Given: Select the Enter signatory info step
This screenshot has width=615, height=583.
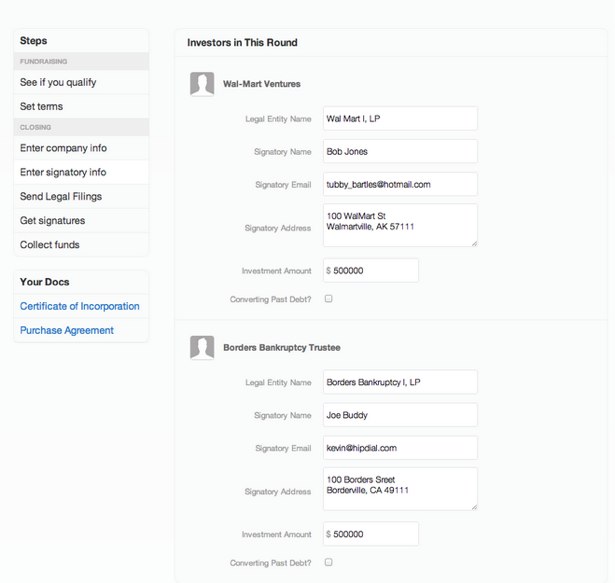Looking at the screenshot, I should [x=63, y=172].
